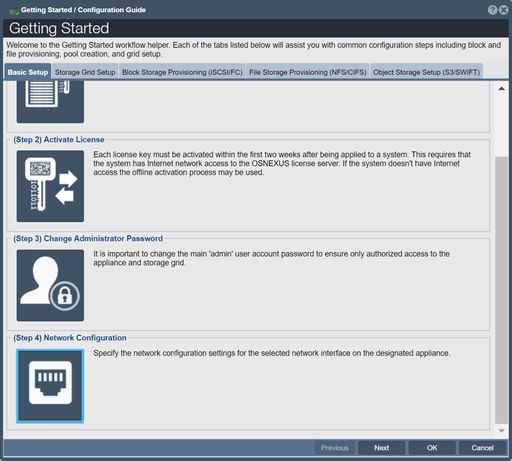512x461 pixels.
Task: Select the partially visible Step 1 document icon
Action: [50, 102]
